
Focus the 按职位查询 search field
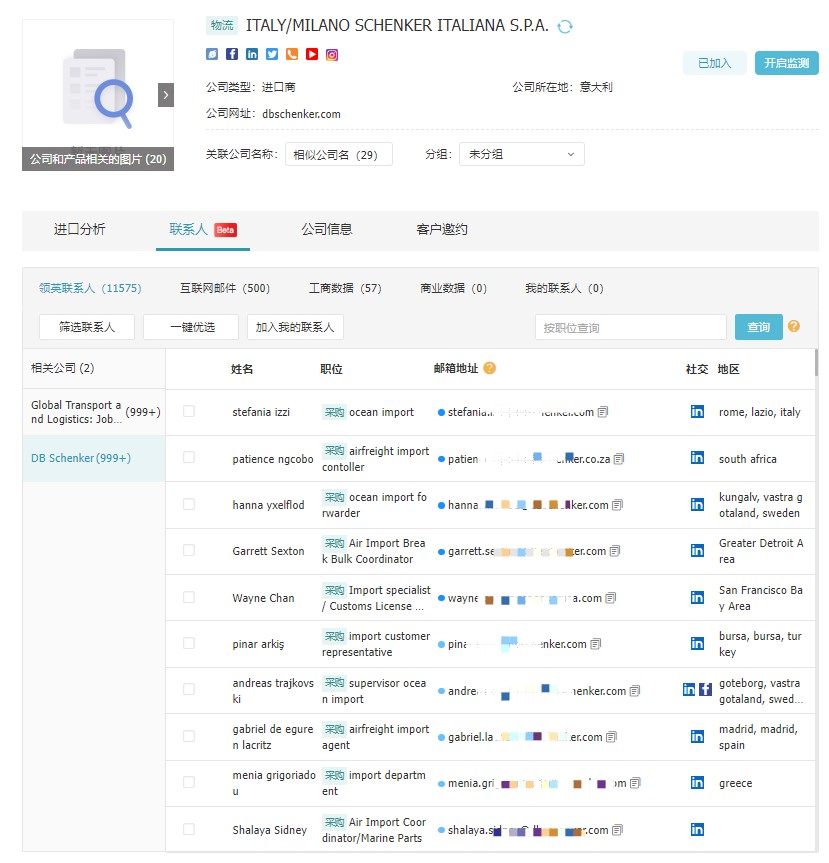[630, 327]
